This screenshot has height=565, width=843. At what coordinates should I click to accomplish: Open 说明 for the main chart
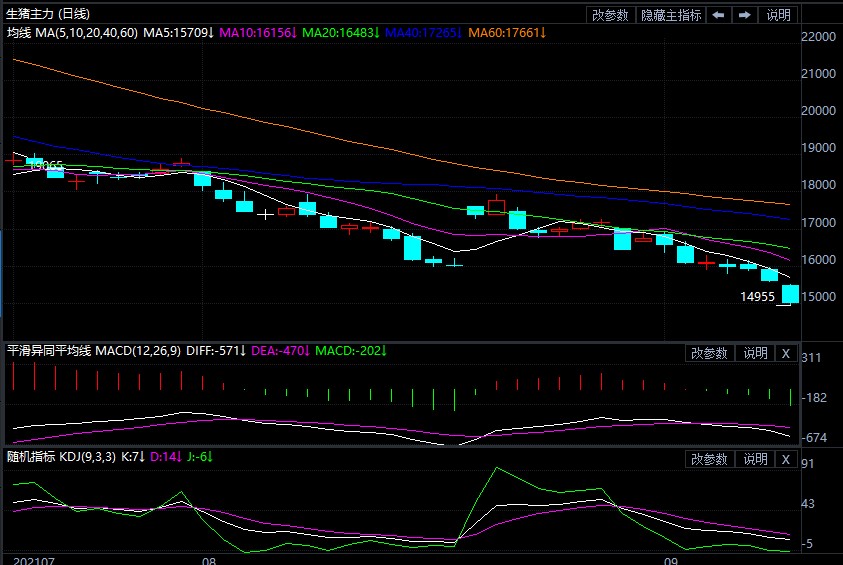coord(778,15)
